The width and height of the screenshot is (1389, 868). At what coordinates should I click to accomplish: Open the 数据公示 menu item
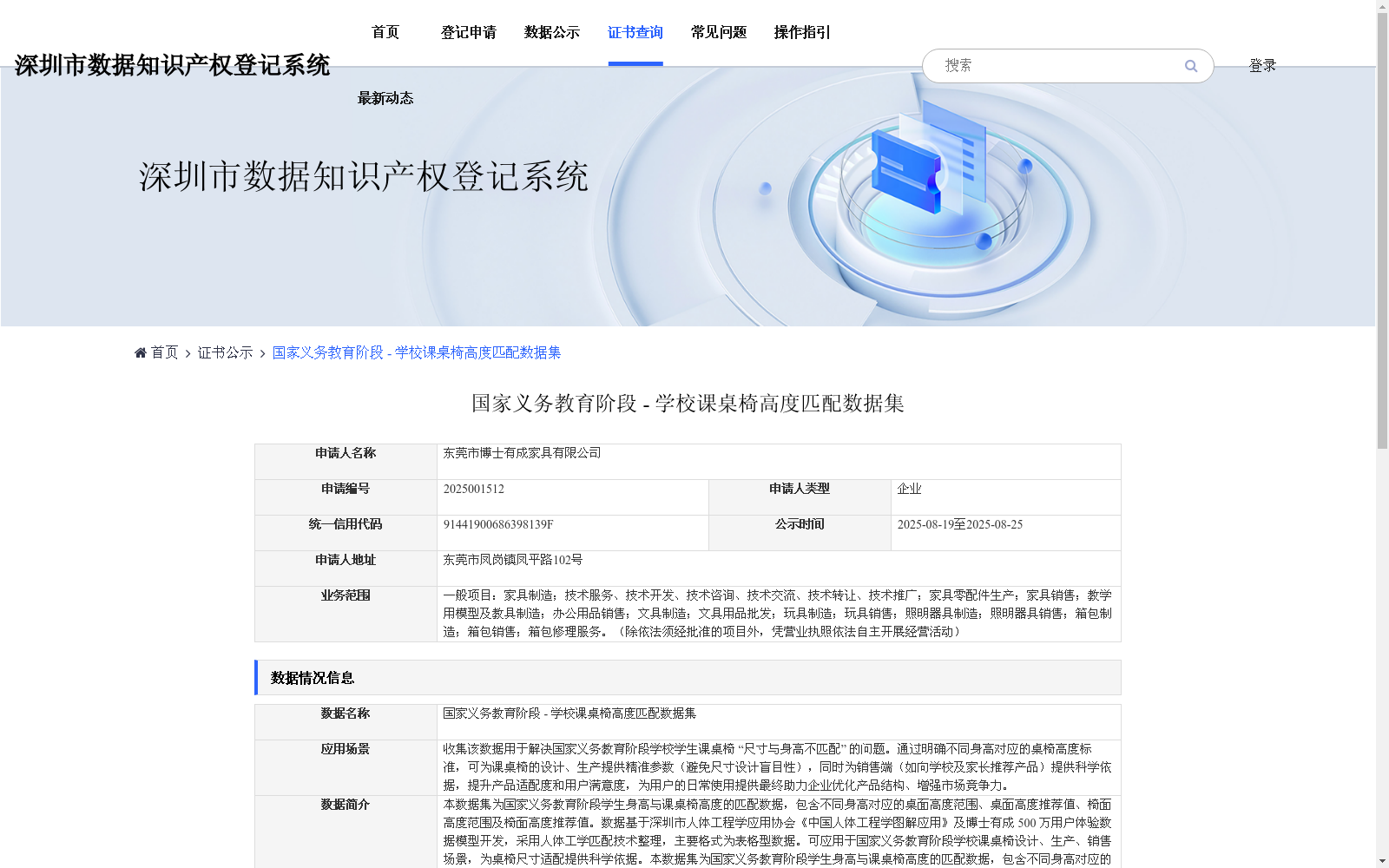pos(552,32)
